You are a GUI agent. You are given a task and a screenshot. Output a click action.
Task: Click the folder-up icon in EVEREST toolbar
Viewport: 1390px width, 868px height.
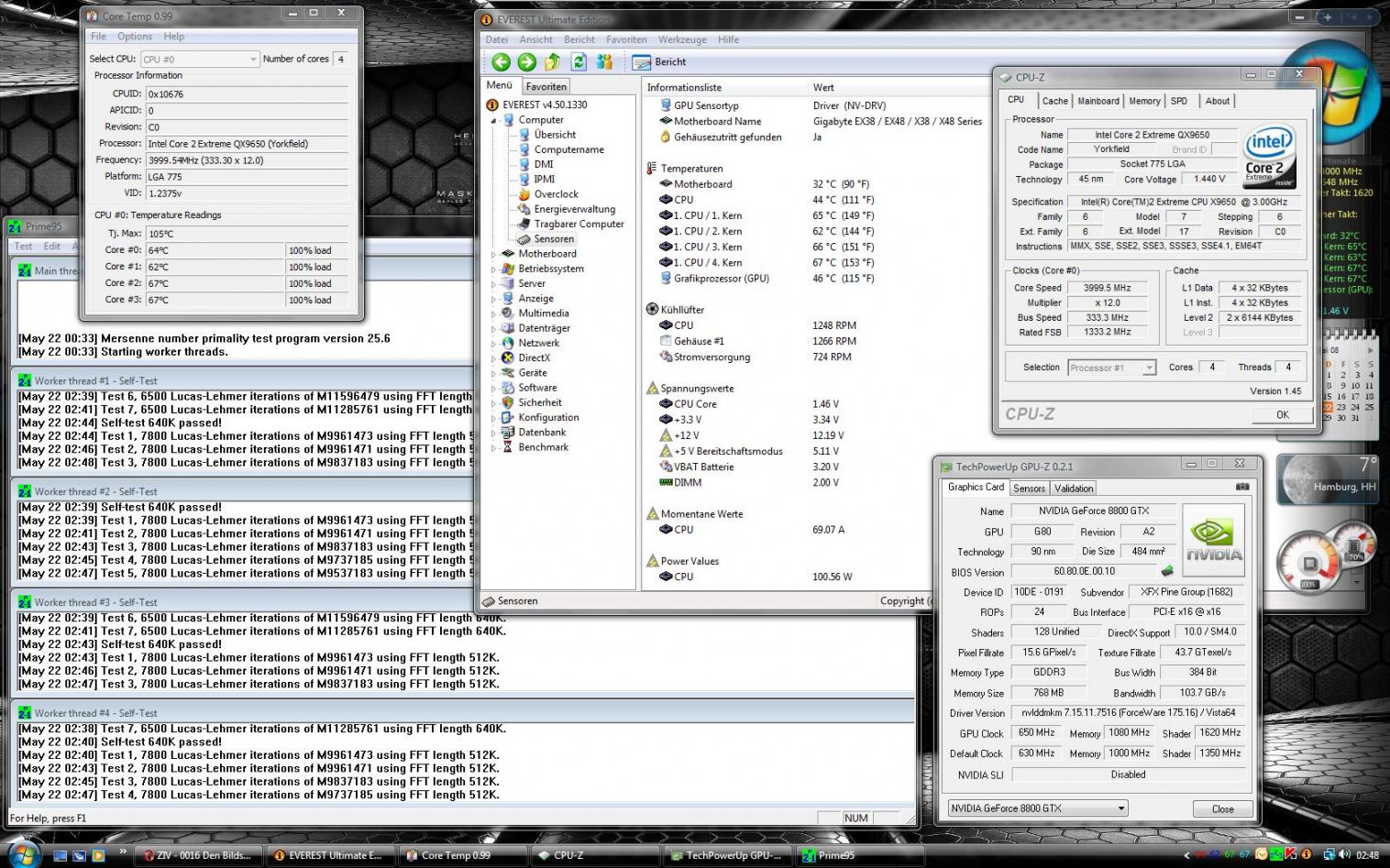[552, 61]
